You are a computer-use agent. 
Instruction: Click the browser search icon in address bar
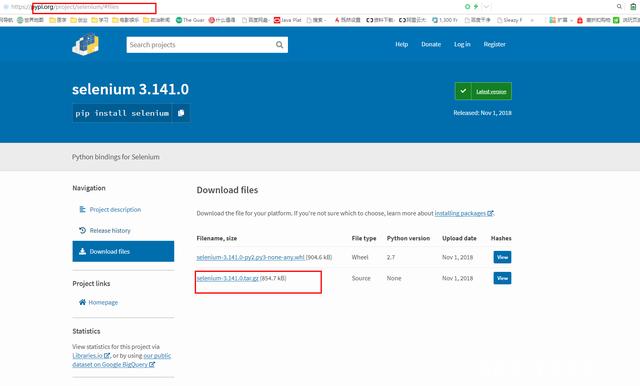point(619,7)
